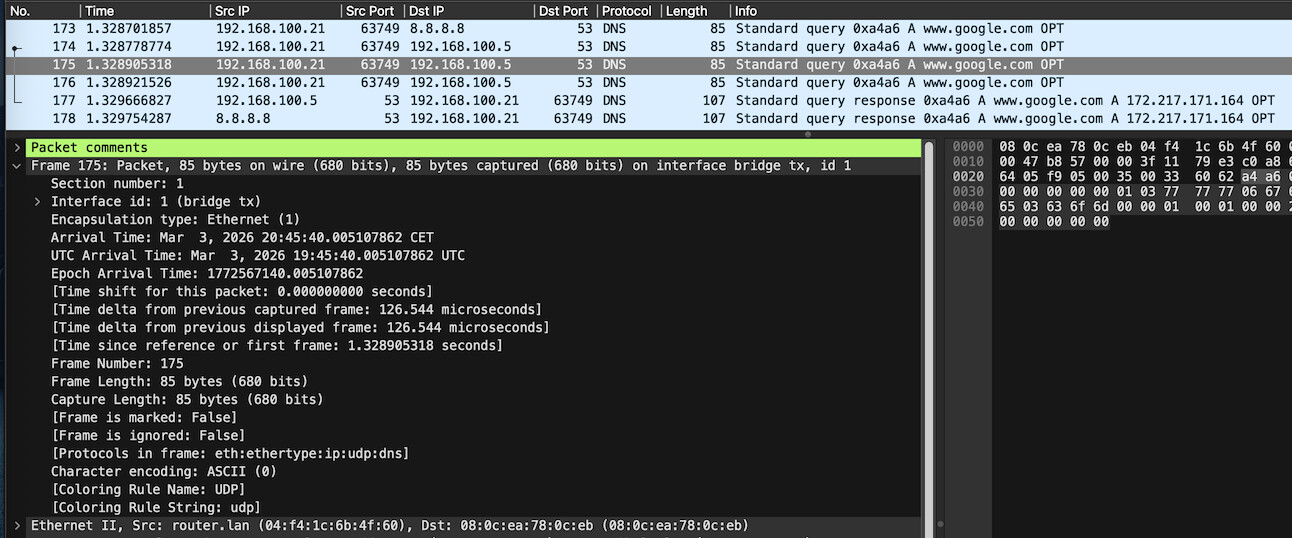Expand the Ethernet II layer
The width and height of the screenshot is (1292, 538).
(16, 526)
